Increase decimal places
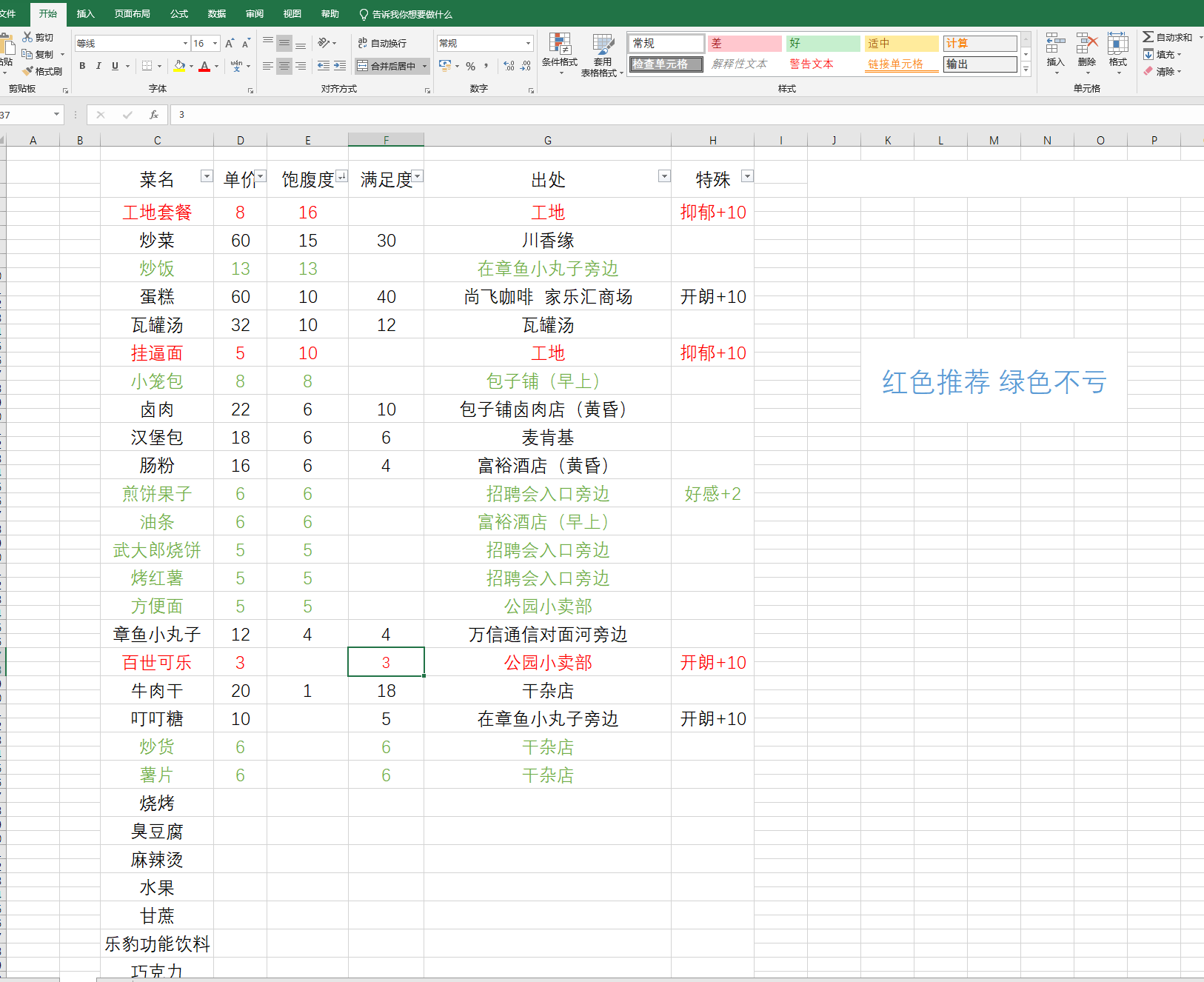The image size is (1204, 982). (x=509, y=66)
